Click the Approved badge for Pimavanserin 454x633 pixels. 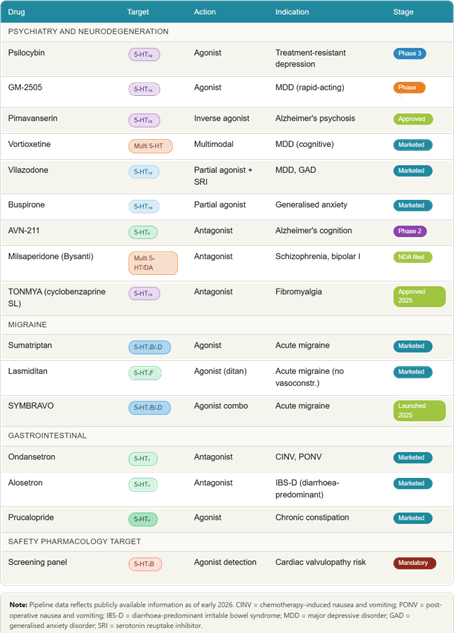413,119
